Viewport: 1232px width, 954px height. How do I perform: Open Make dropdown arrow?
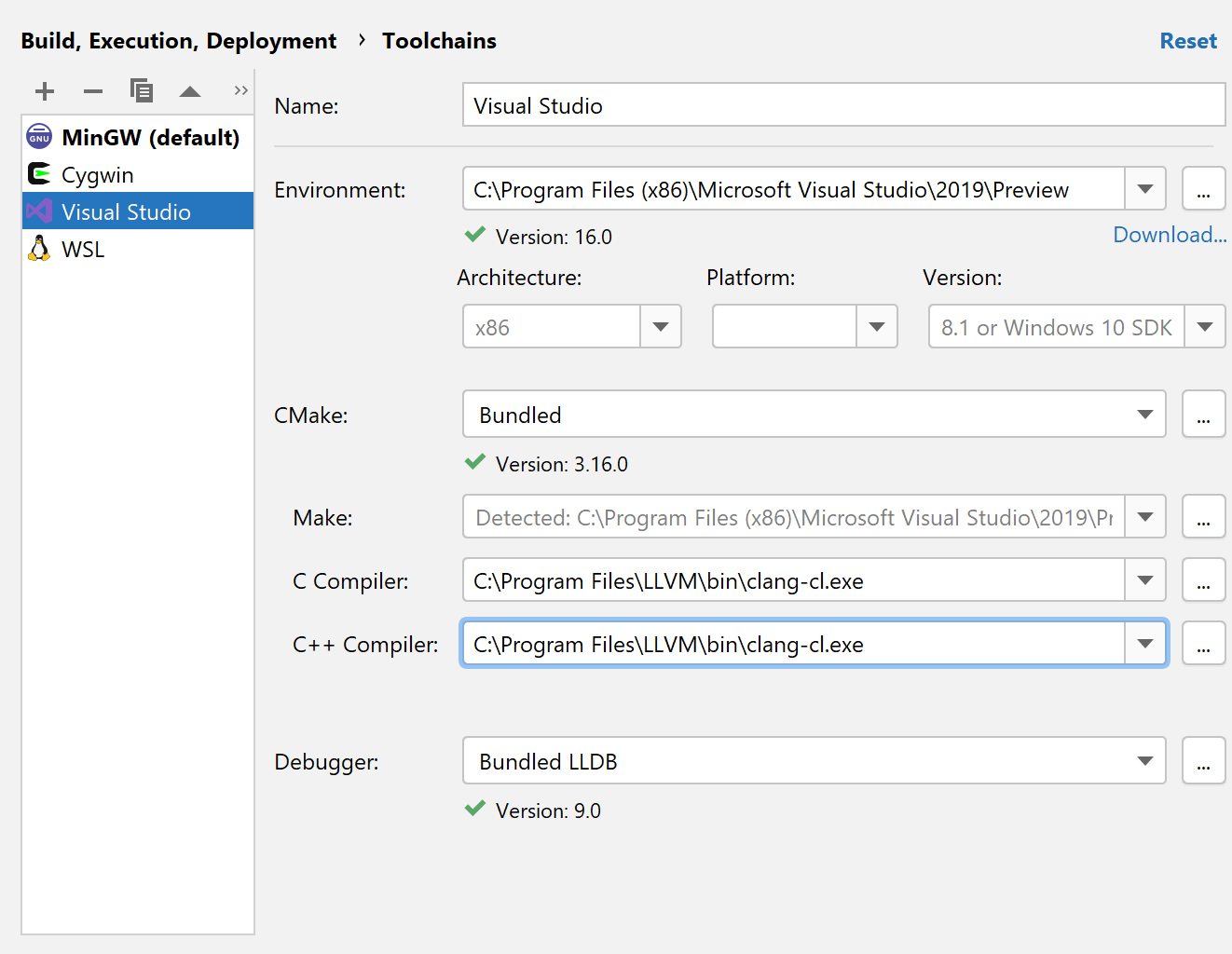click(1145, 516)
